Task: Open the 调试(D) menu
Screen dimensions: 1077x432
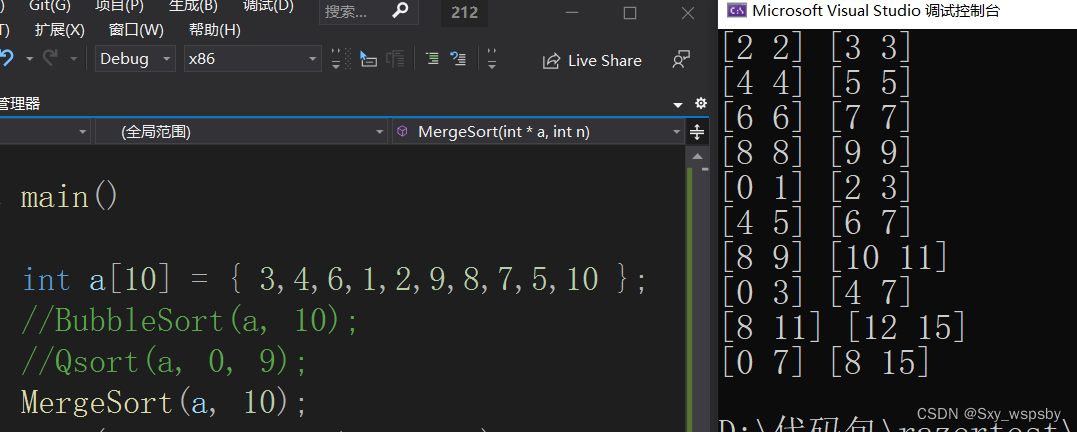Action: (x=268, y=6)
